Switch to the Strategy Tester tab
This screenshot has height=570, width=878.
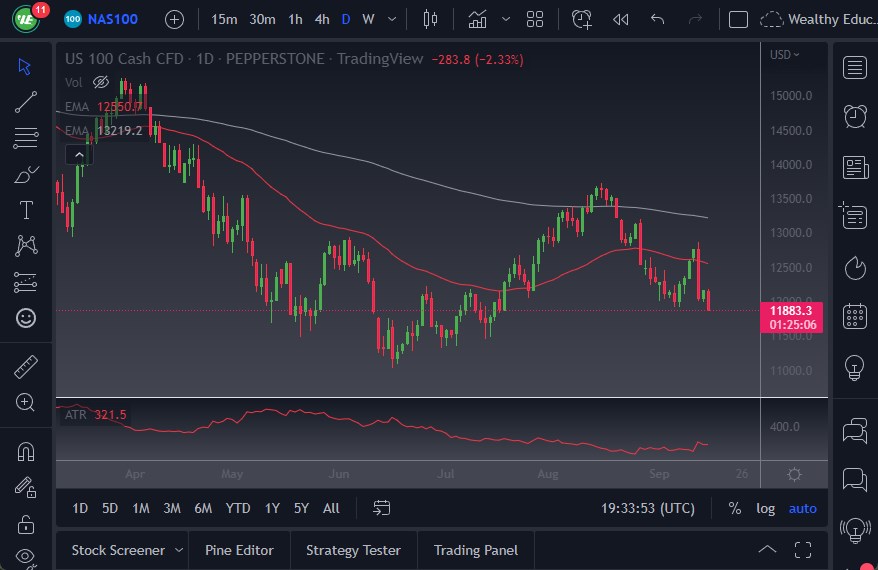click(353, 550)
